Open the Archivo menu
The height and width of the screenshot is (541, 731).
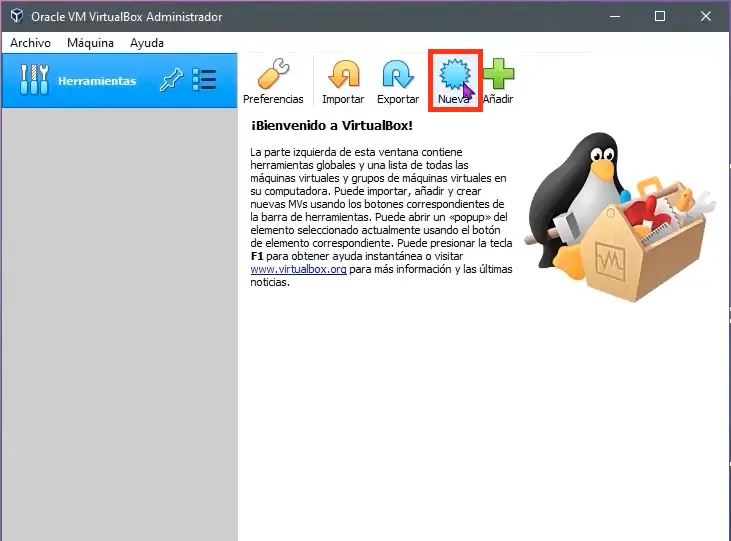pyautogui.click(x=30, y=43)
